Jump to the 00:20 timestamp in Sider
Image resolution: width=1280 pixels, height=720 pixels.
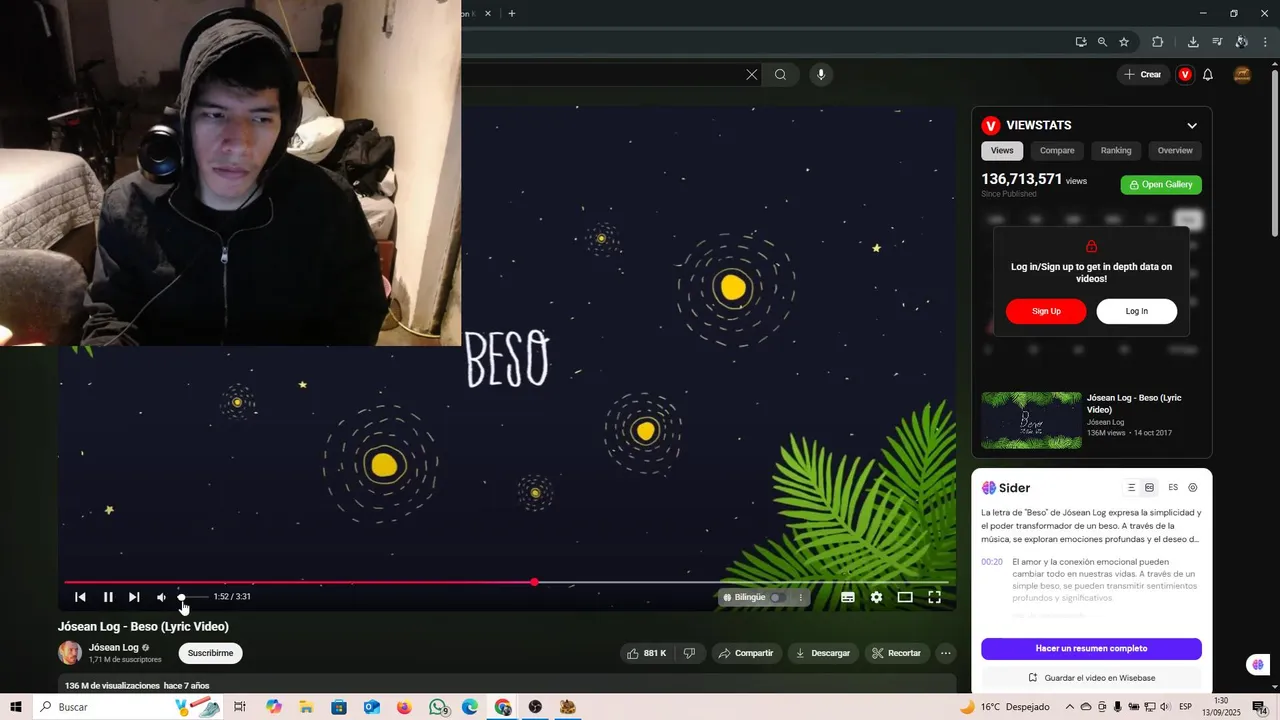click(992, 562)
